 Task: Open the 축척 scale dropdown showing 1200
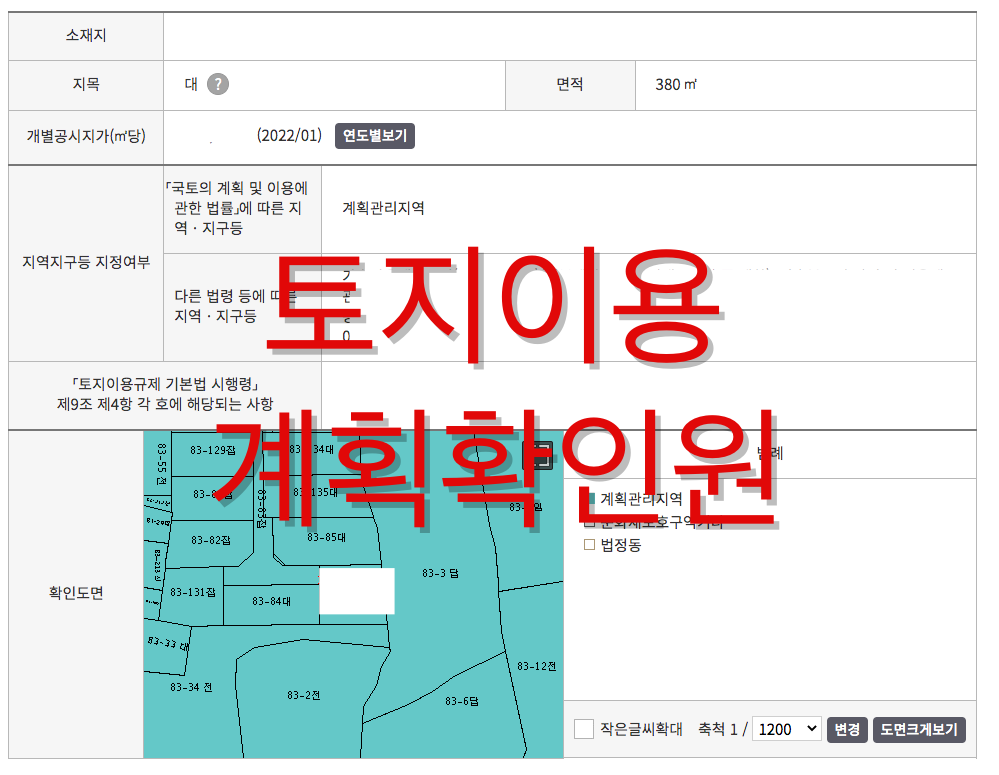pyautogui.click(x=786, y=729)
